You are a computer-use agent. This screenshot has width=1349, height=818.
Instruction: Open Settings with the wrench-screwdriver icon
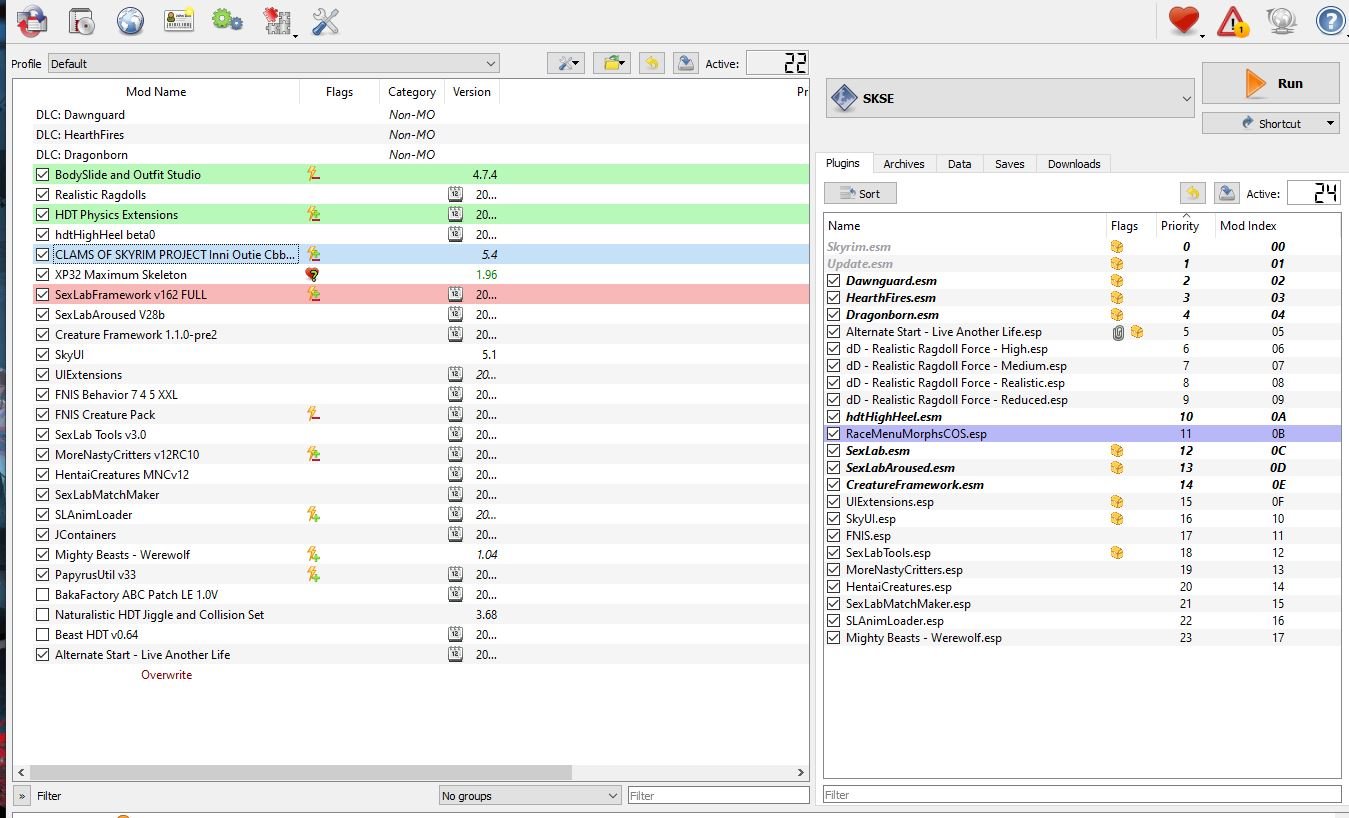pos(326,20)
